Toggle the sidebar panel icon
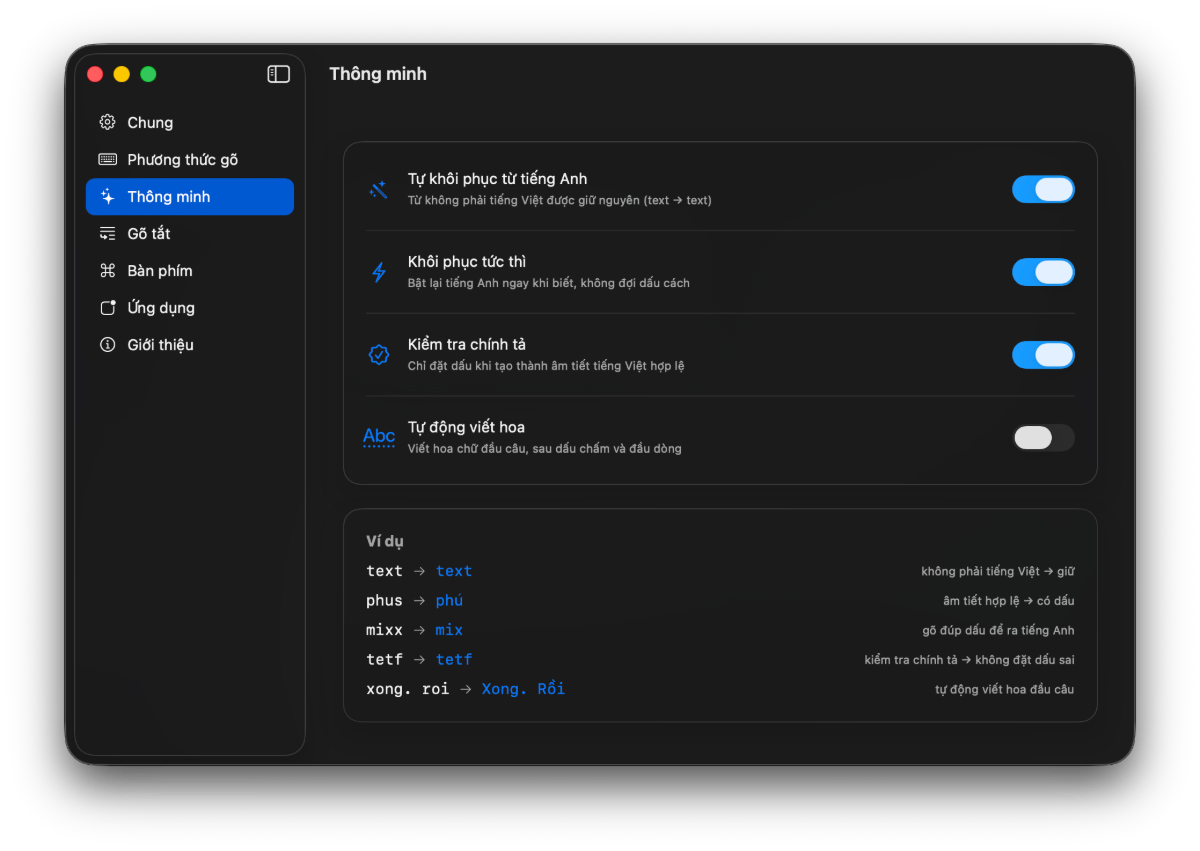 [x=279, y=74]
